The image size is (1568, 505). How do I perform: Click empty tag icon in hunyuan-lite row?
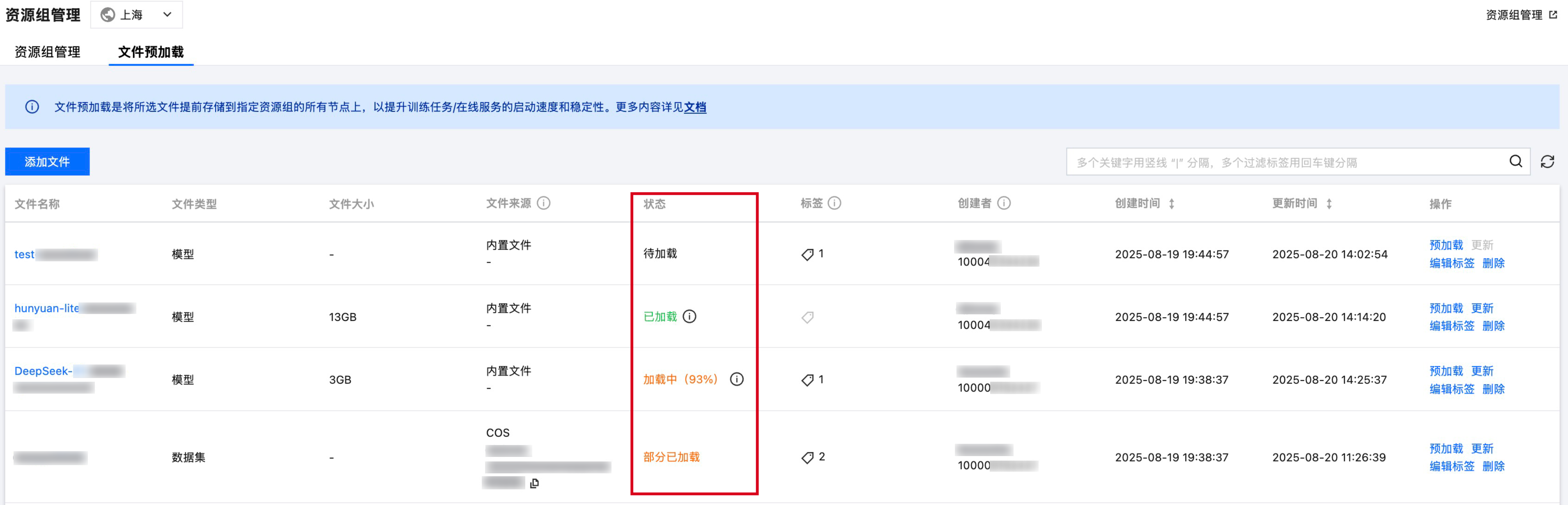[x=808, y=317]
